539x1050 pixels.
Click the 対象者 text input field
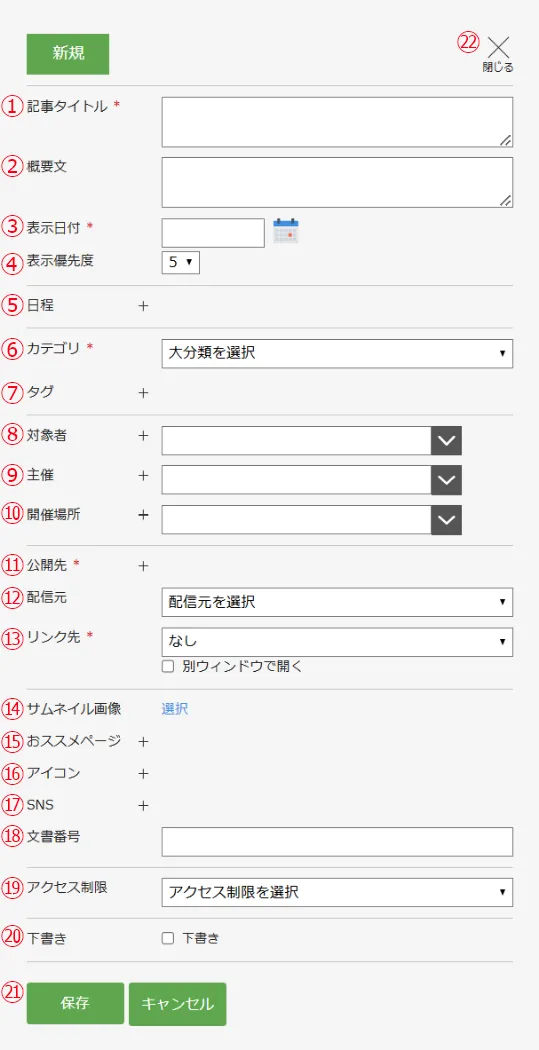(x=297, y=441)
